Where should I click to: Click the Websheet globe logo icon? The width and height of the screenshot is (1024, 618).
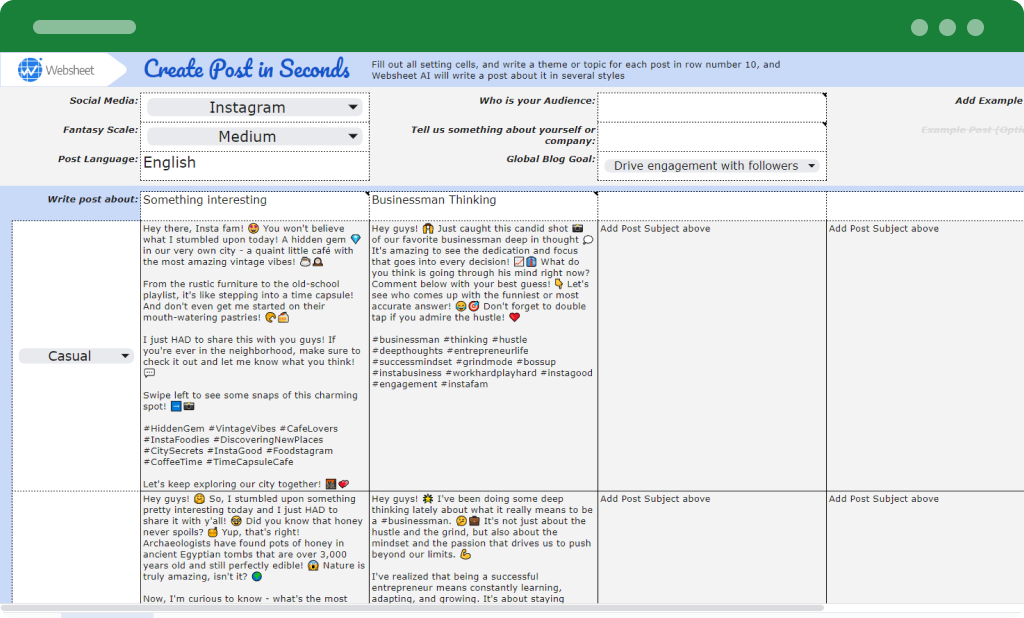(29, 70)
